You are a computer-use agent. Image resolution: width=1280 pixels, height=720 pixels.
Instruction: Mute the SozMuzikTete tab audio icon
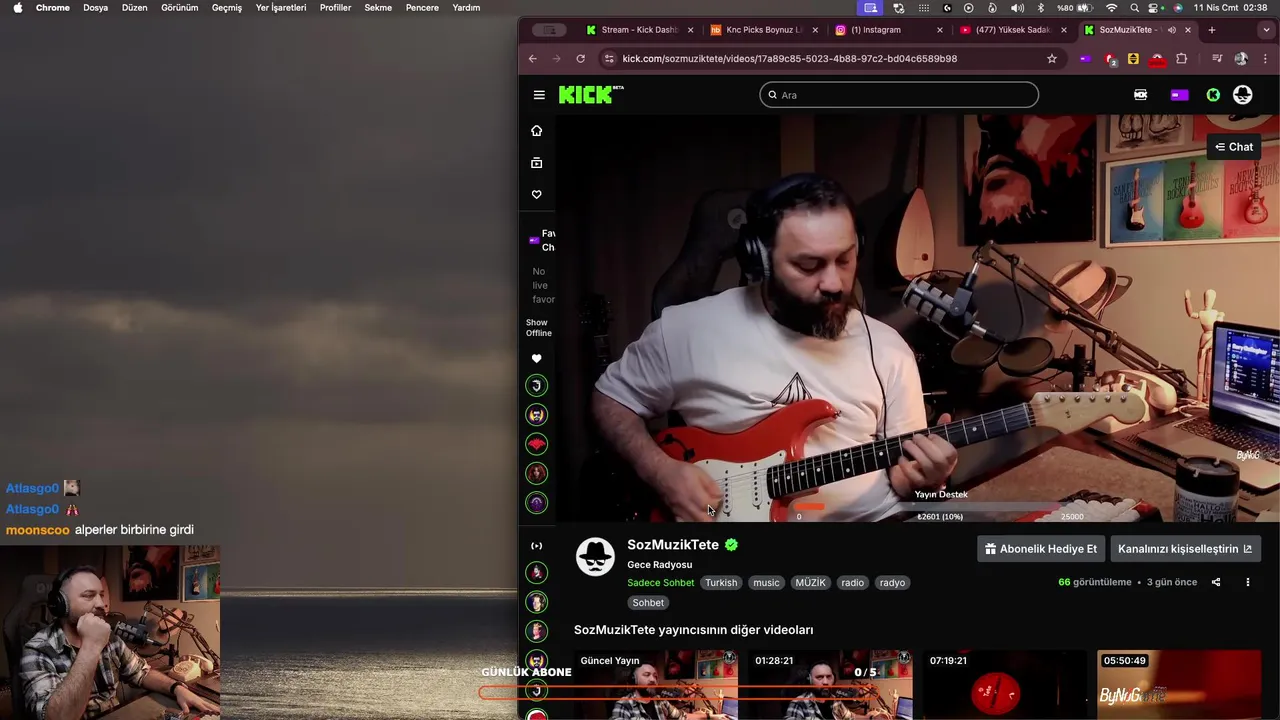pos(1171,30)
